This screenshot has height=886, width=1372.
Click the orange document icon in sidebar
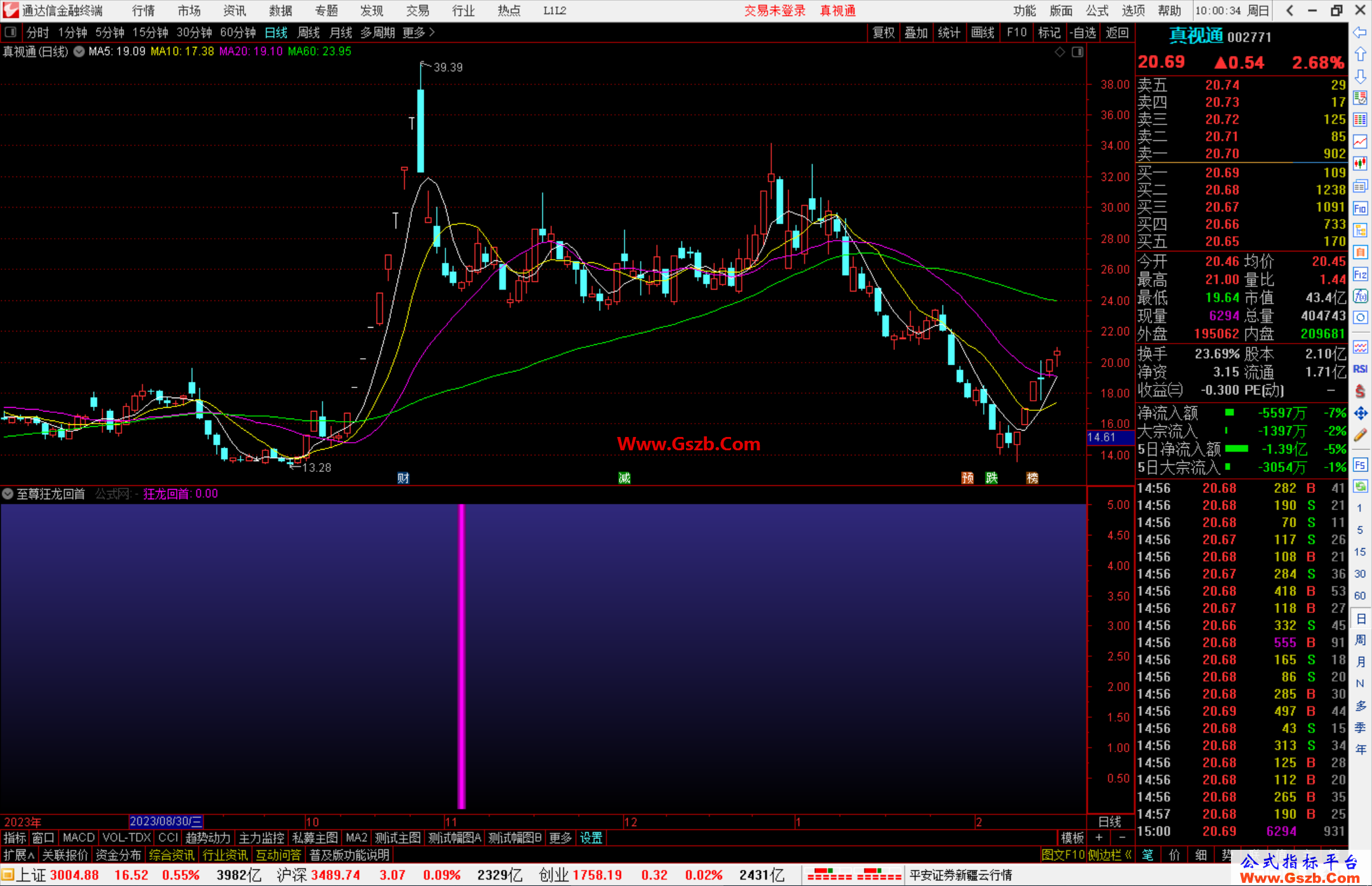tap(1360, 252)
